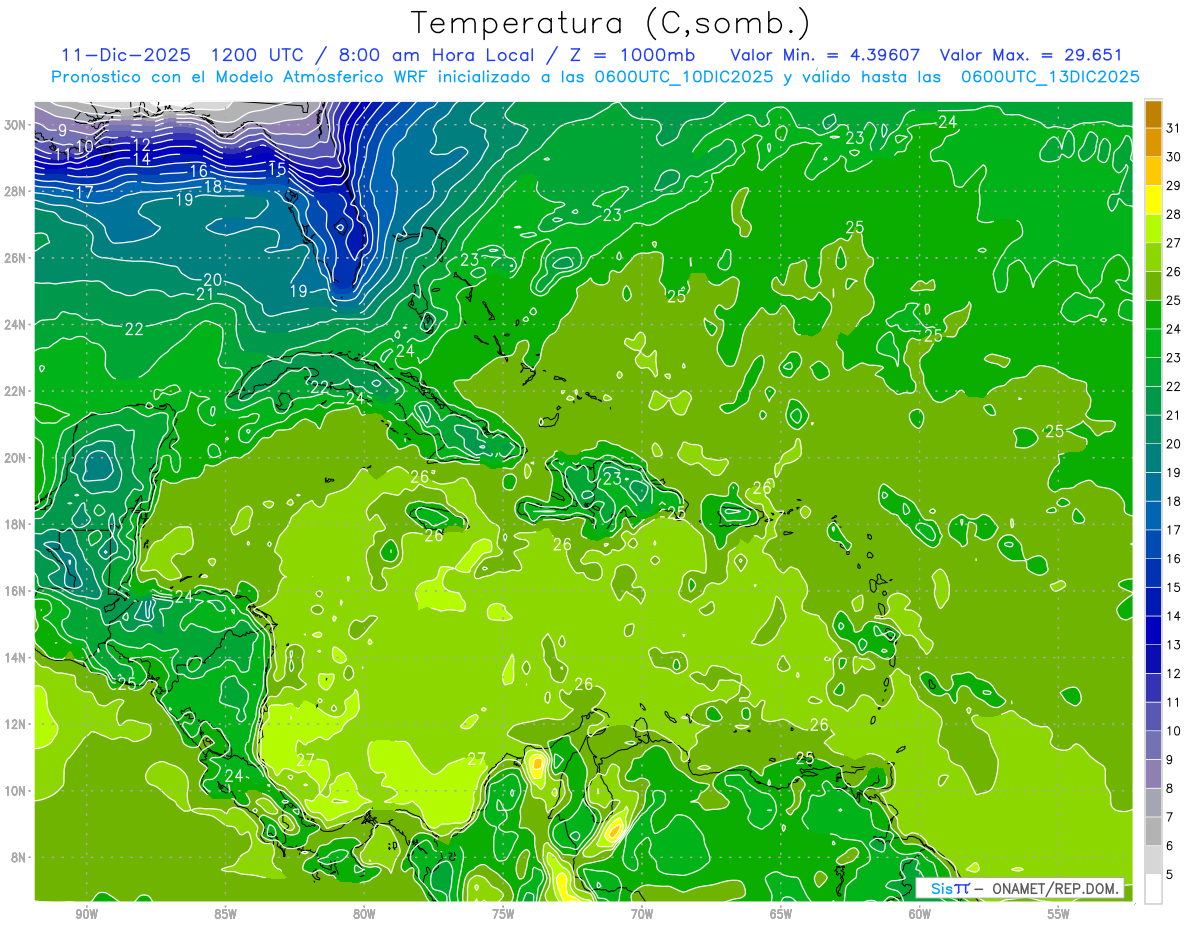Screen dimensions: 1200x927
Task: Click the lime legend swatch between 27 and 28
Action: [x=1153, y=228]
